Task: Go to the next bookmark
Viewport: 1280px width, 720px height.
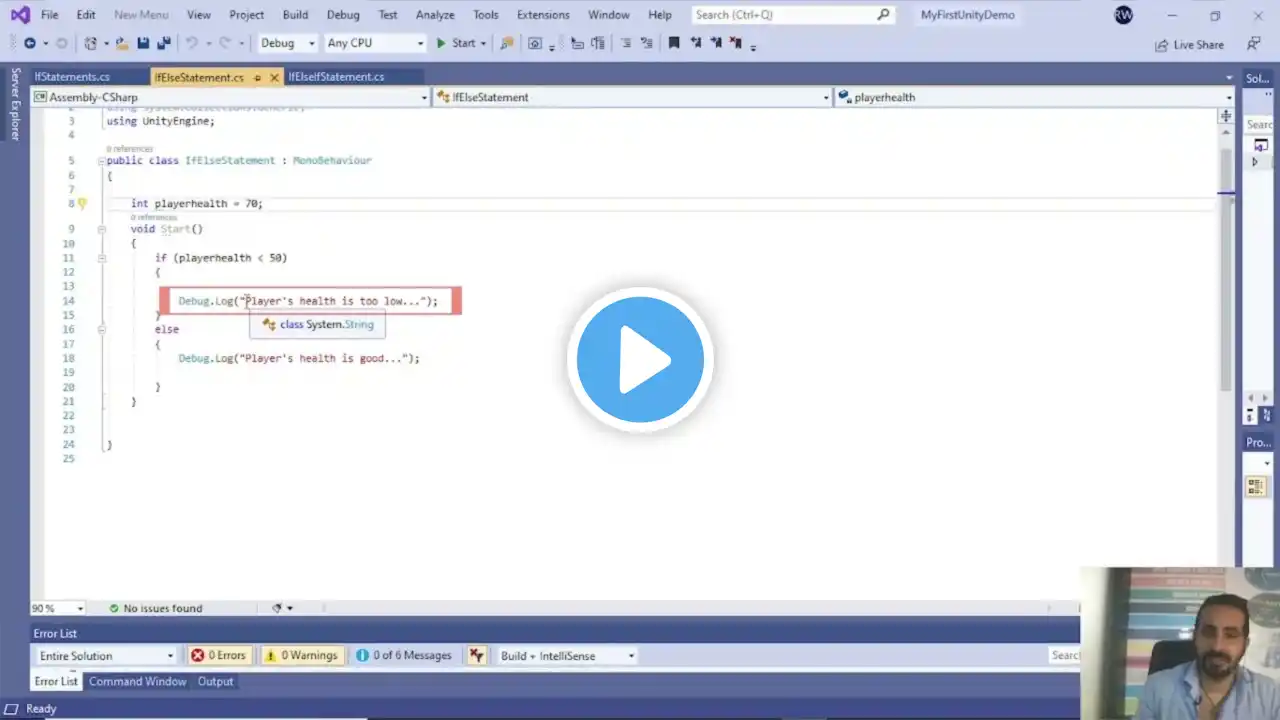Action: point(716,43)
